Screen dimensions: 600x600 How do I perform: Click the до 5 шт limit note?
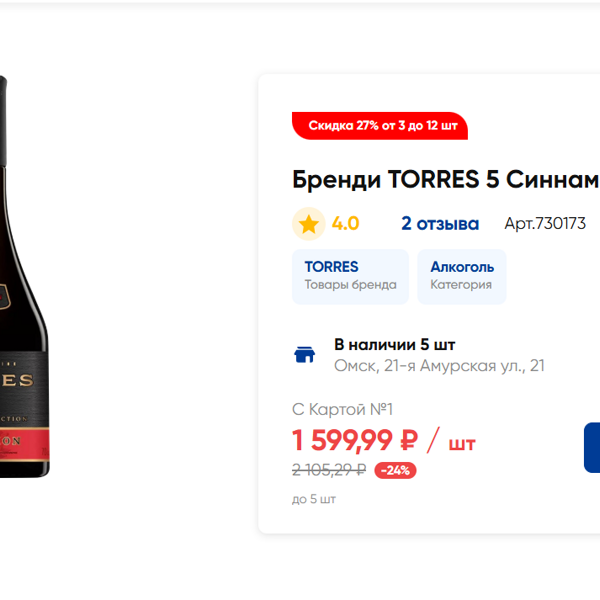[314, 499]
